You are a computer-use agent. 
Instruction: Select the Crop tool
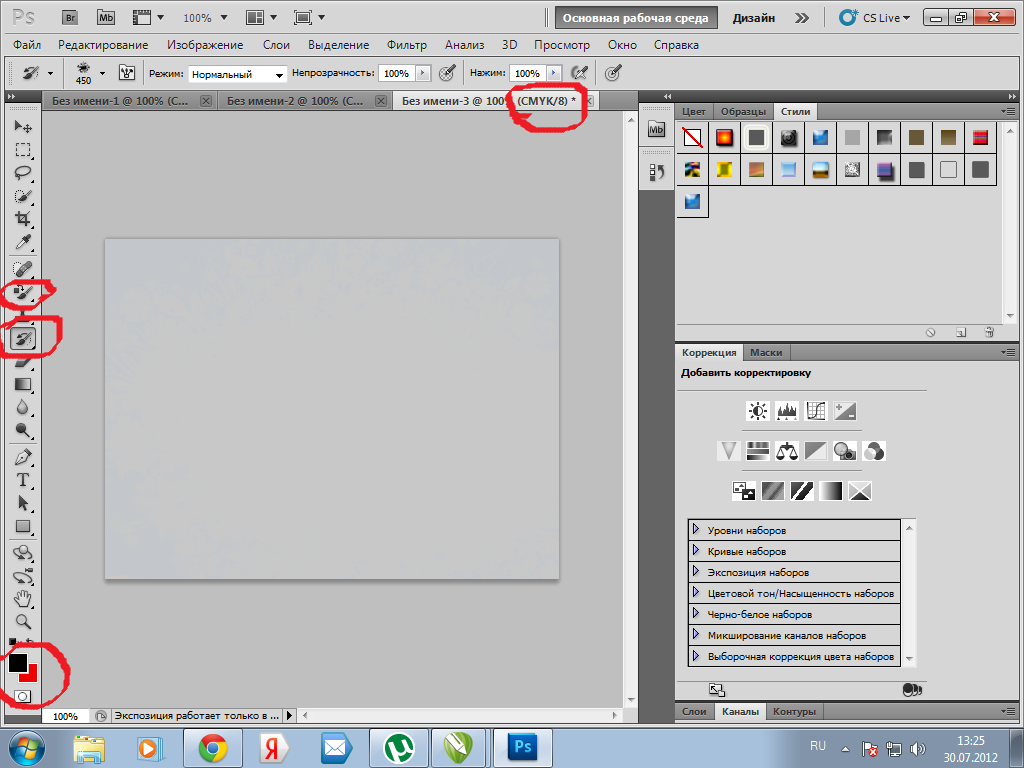click(x=23, y=219)
